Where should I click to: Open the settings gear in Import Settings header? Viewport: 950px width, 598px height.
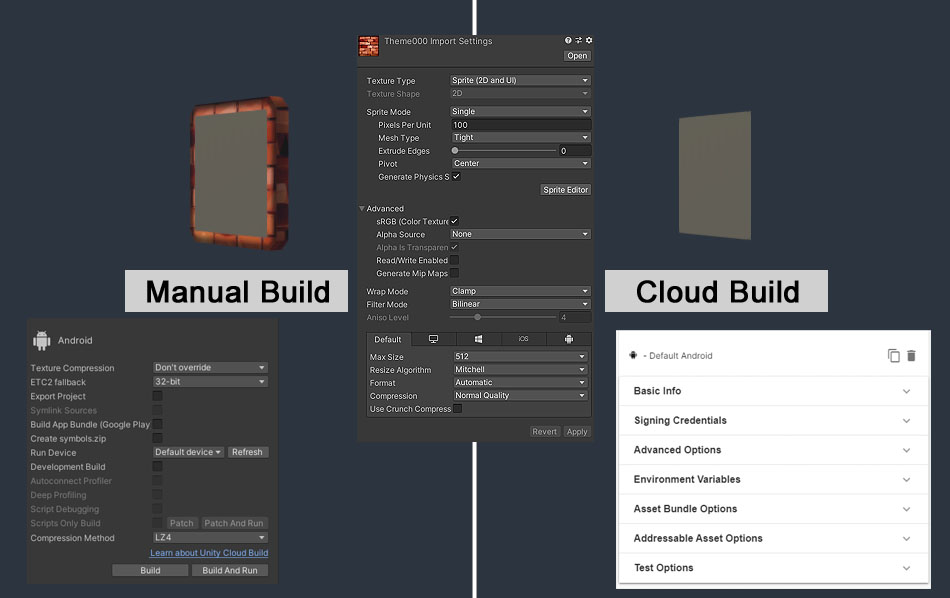pos(589,40)
